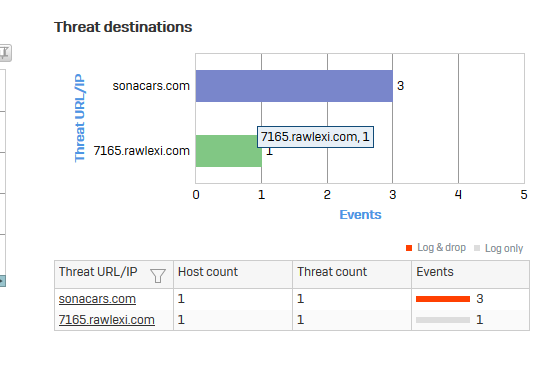
Task: Click the sonacars.com axis label in chart
Action: [x=151, y=86]
